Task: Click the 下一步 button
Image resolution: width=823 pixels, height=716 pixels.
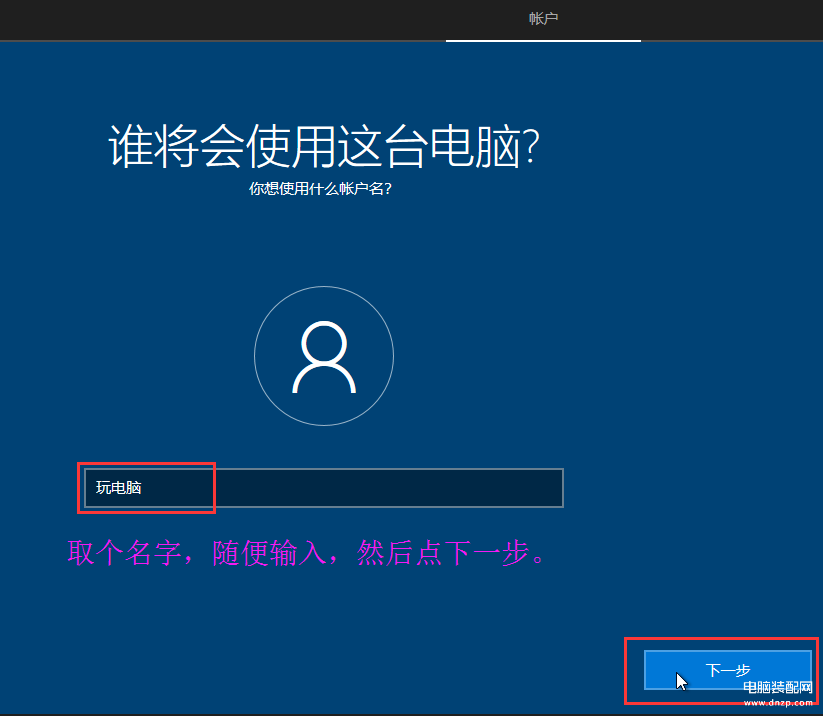Action: pyautogui.click(x=727, y=670)
